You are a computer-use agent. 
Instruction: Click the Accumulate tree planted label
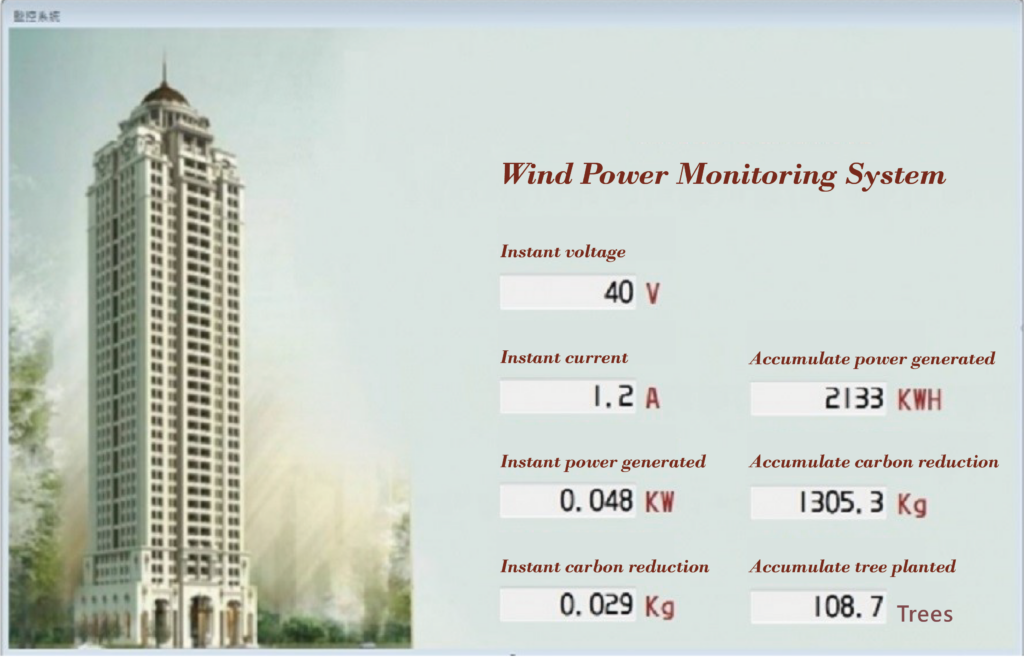coord(853,567)
